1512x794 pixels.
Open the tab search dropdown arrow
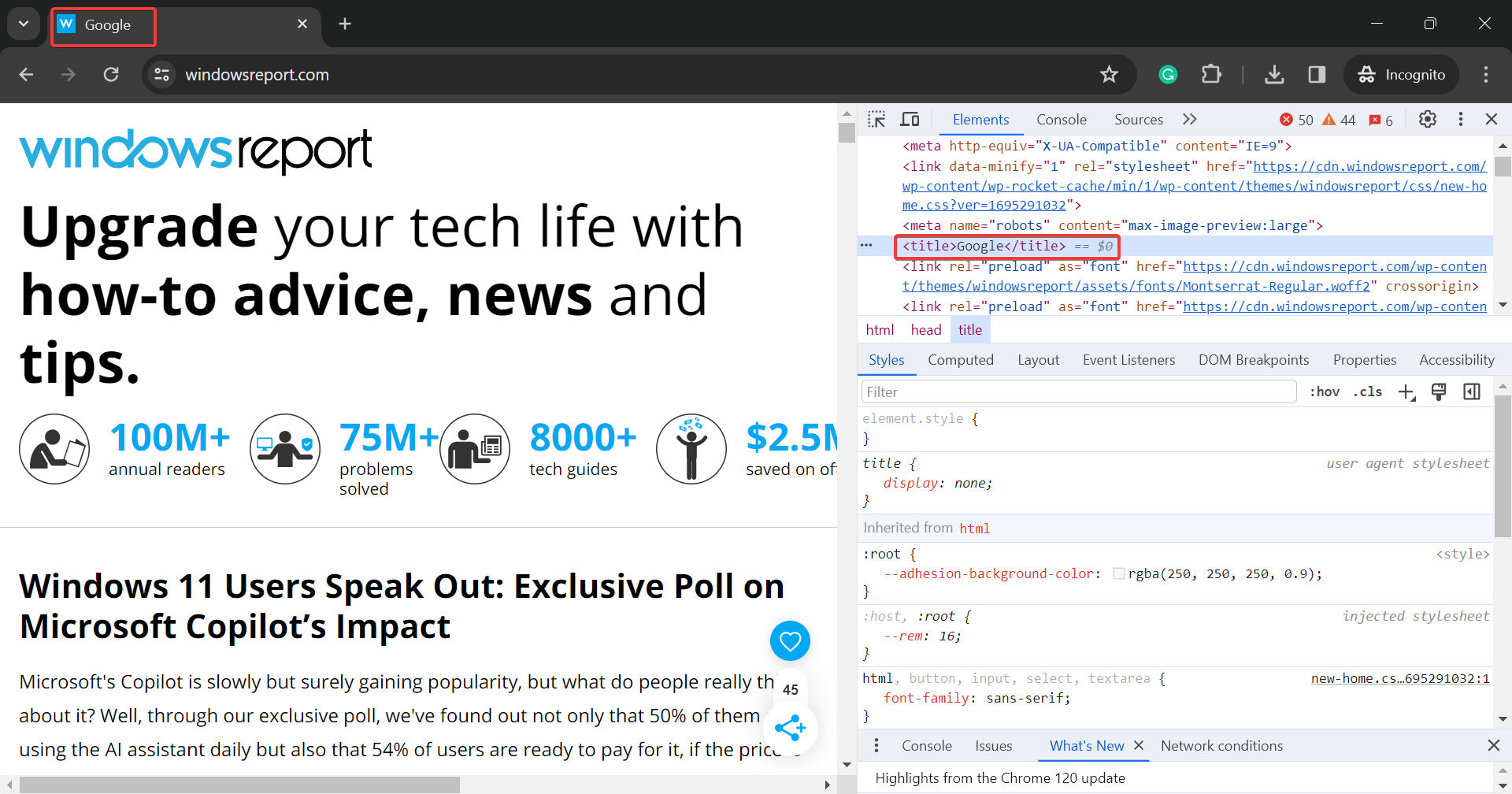(x=24, y=24)
